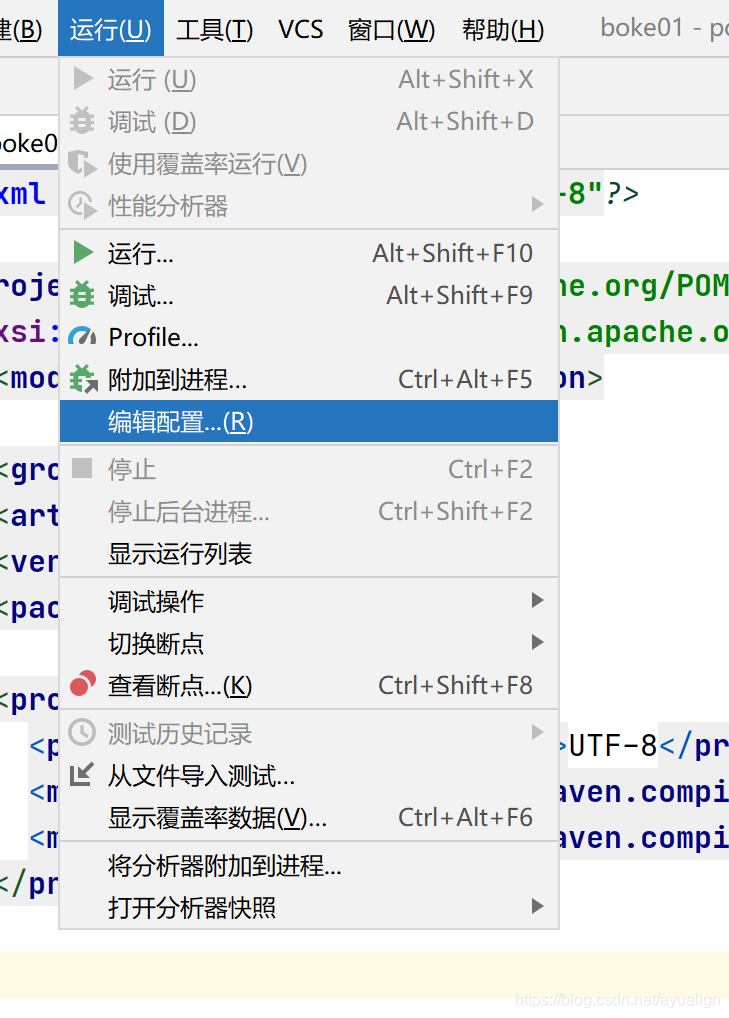Open the 运行(U) menu in menu bar

pyautogui.click(x=110, y=29)
